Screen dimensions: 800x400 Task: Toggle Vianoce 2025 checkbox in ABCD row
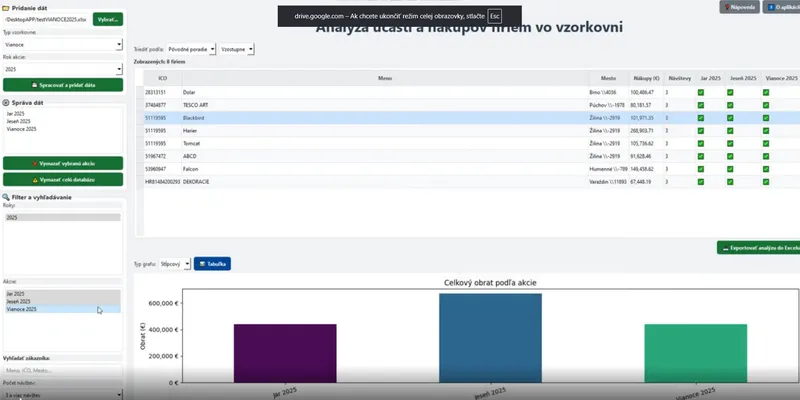point(766,156)
